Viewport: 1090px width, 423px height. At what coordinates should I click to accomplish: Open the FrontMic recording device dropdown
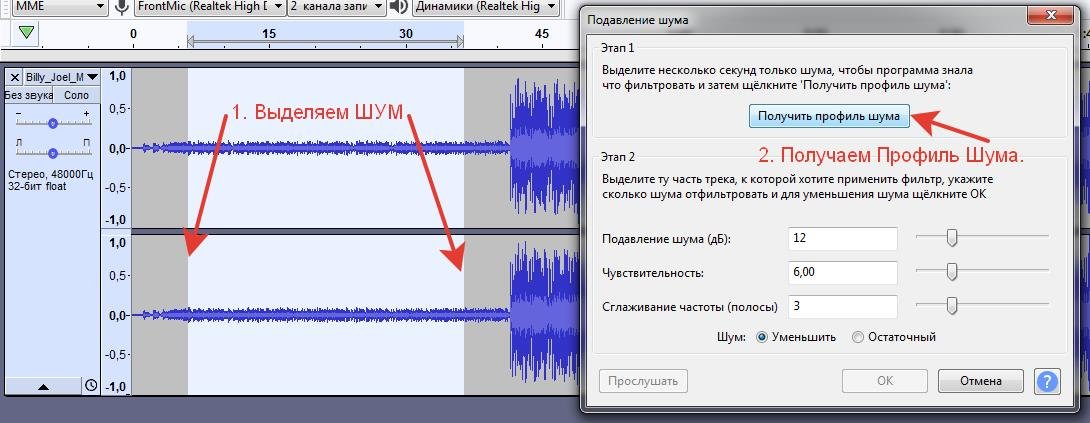[x=208, y=7]
